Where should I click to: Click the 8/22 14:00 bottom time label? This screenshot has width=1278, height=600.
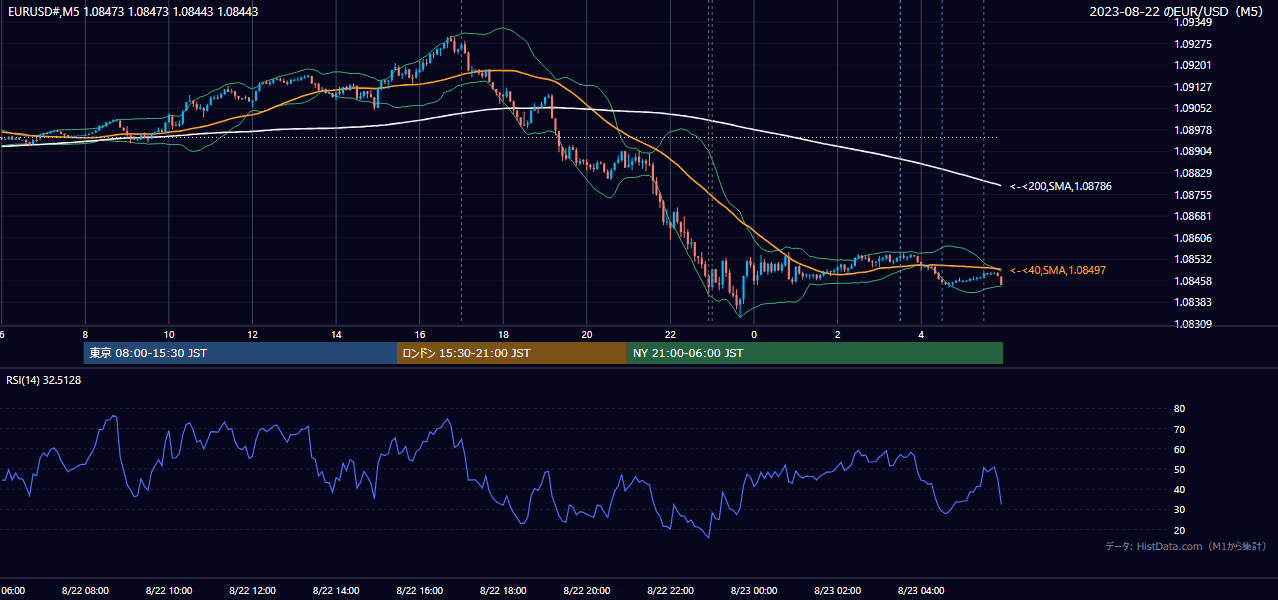click(x=336, y=591)
